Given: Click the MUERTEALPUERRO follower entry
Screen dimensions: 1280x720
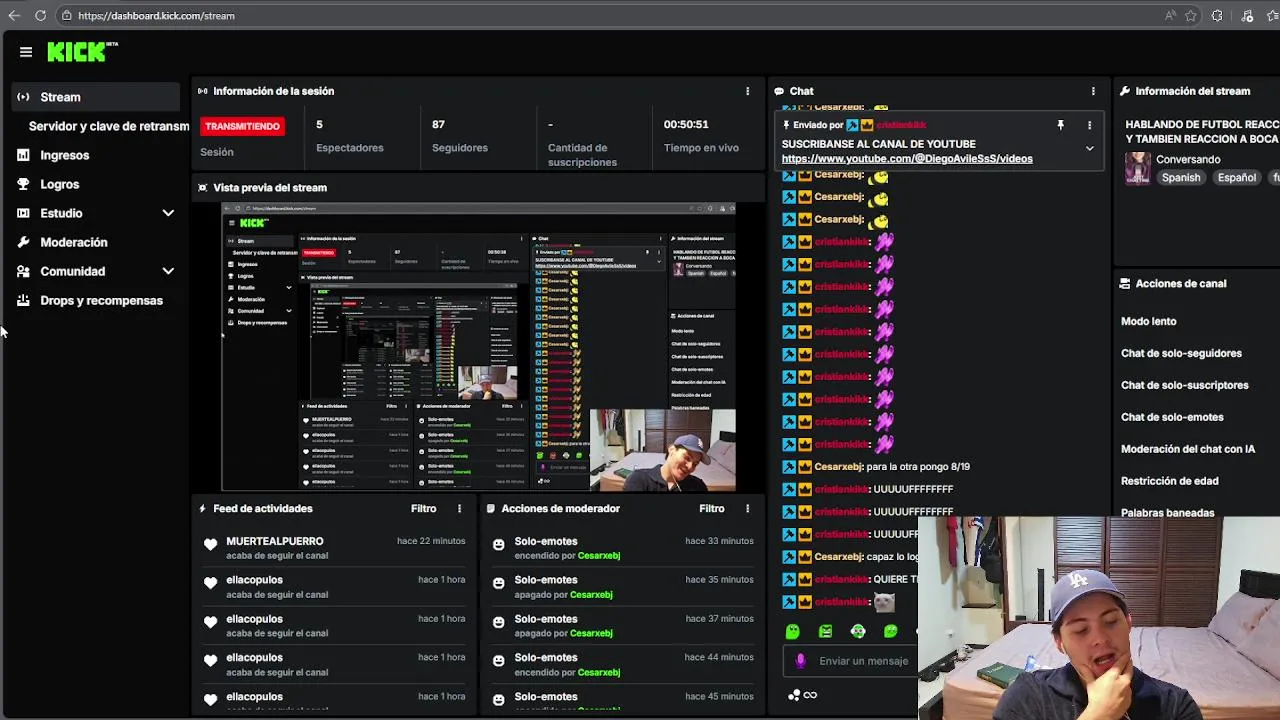Looking at the screenshot, I should click(335, 548).
